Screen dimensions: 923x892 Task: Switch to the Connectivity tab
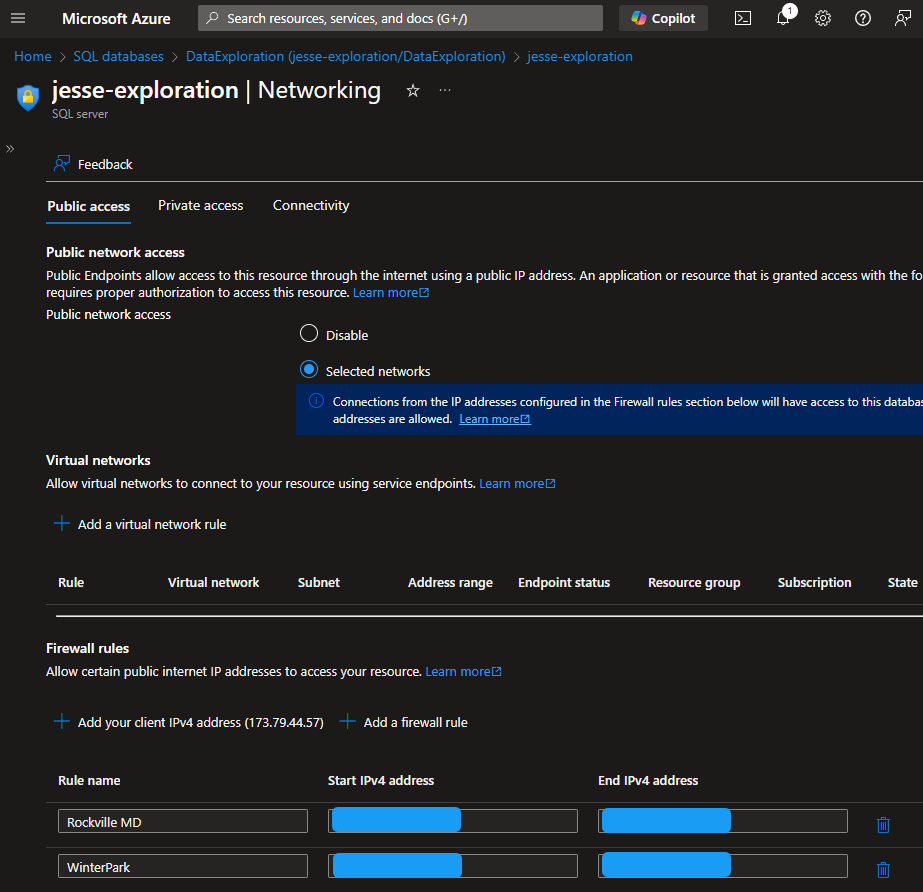point(311,205)
